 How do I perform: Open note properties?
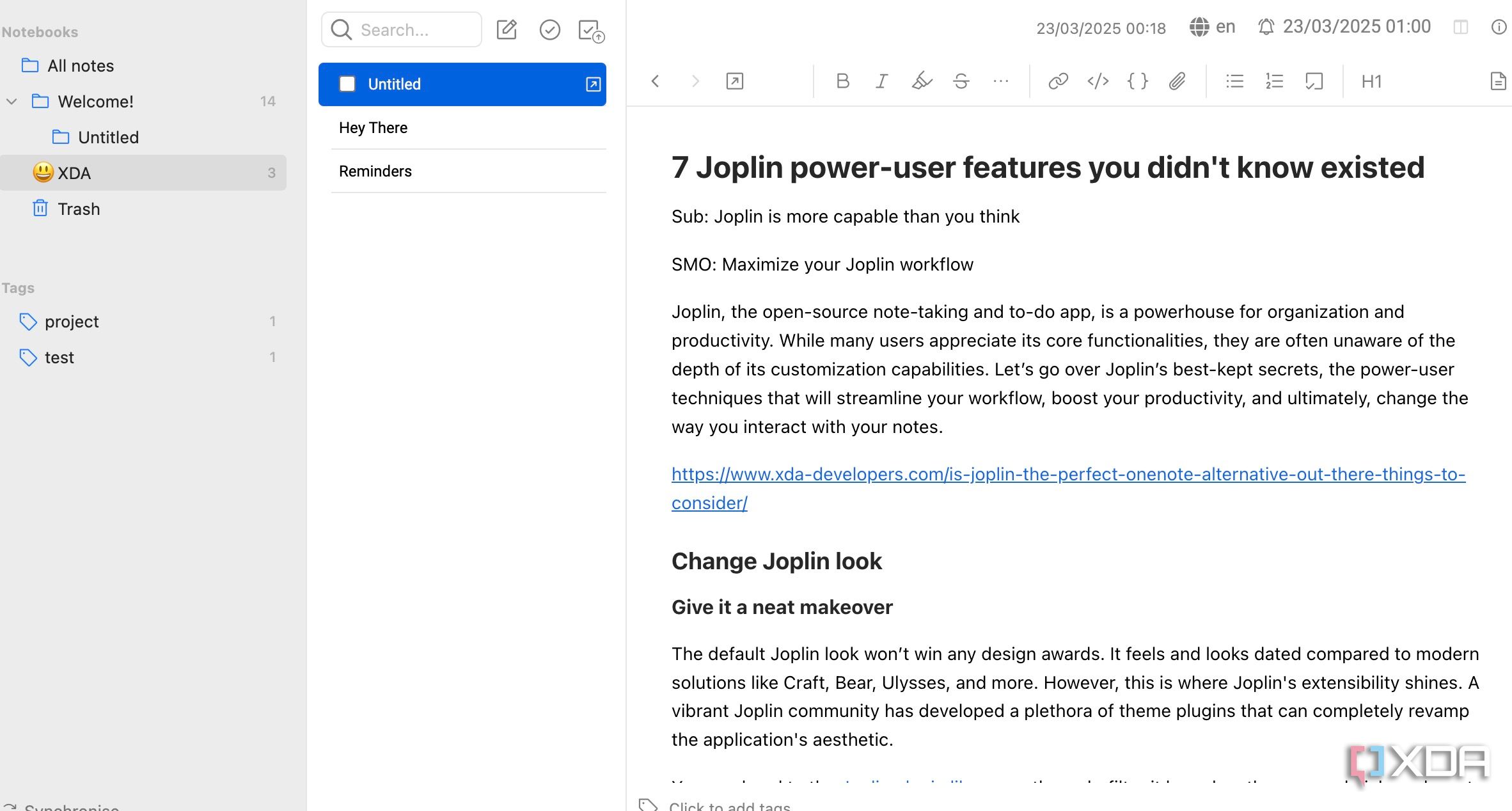click(1497, 27)
